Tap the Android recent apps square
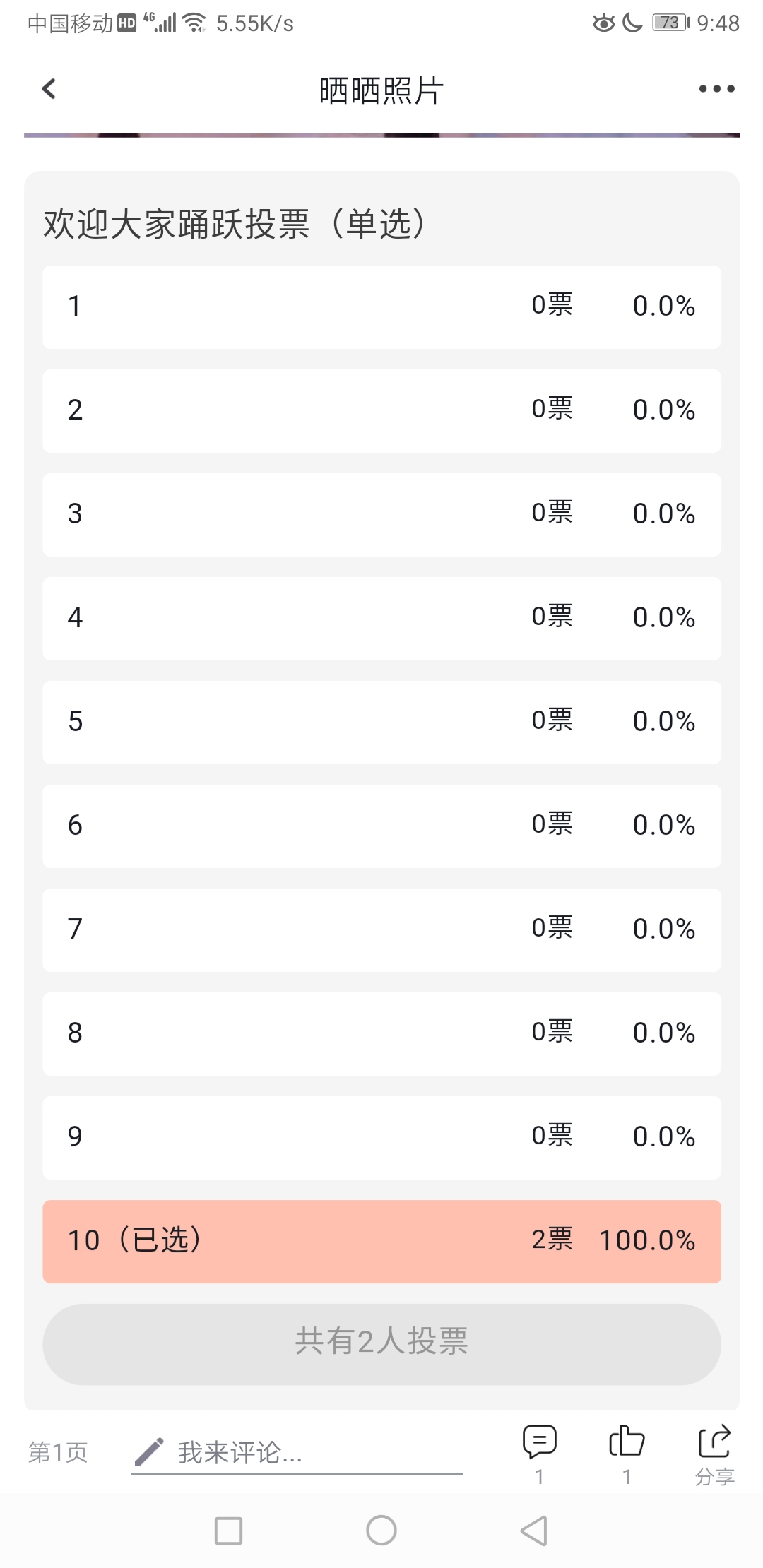Image resolution: width=763 pixels, height=1568 pixels. (x=228, y=1531)
